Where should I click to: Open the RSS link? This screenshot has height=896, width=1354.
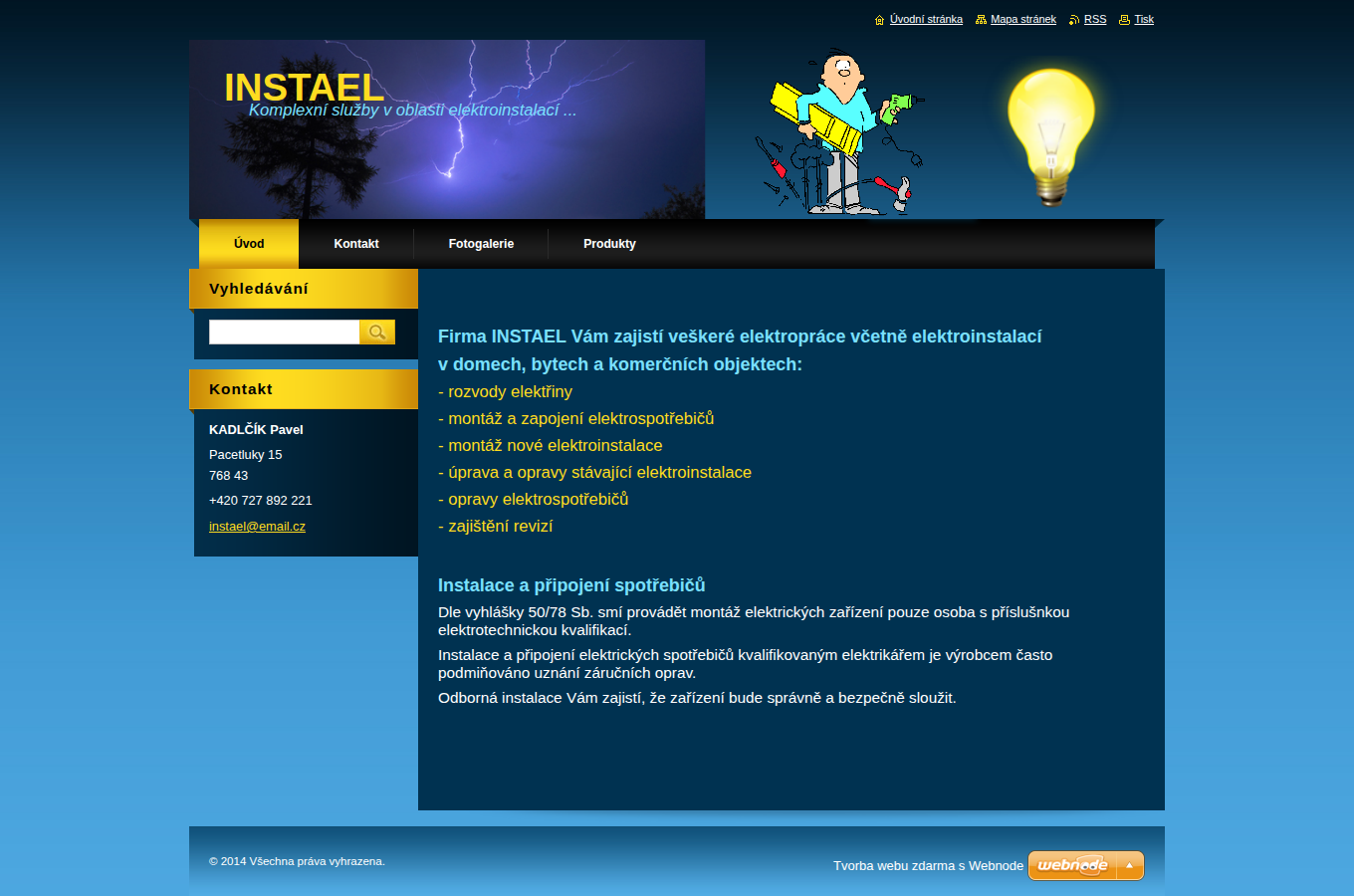click(x=1095, y=20)
